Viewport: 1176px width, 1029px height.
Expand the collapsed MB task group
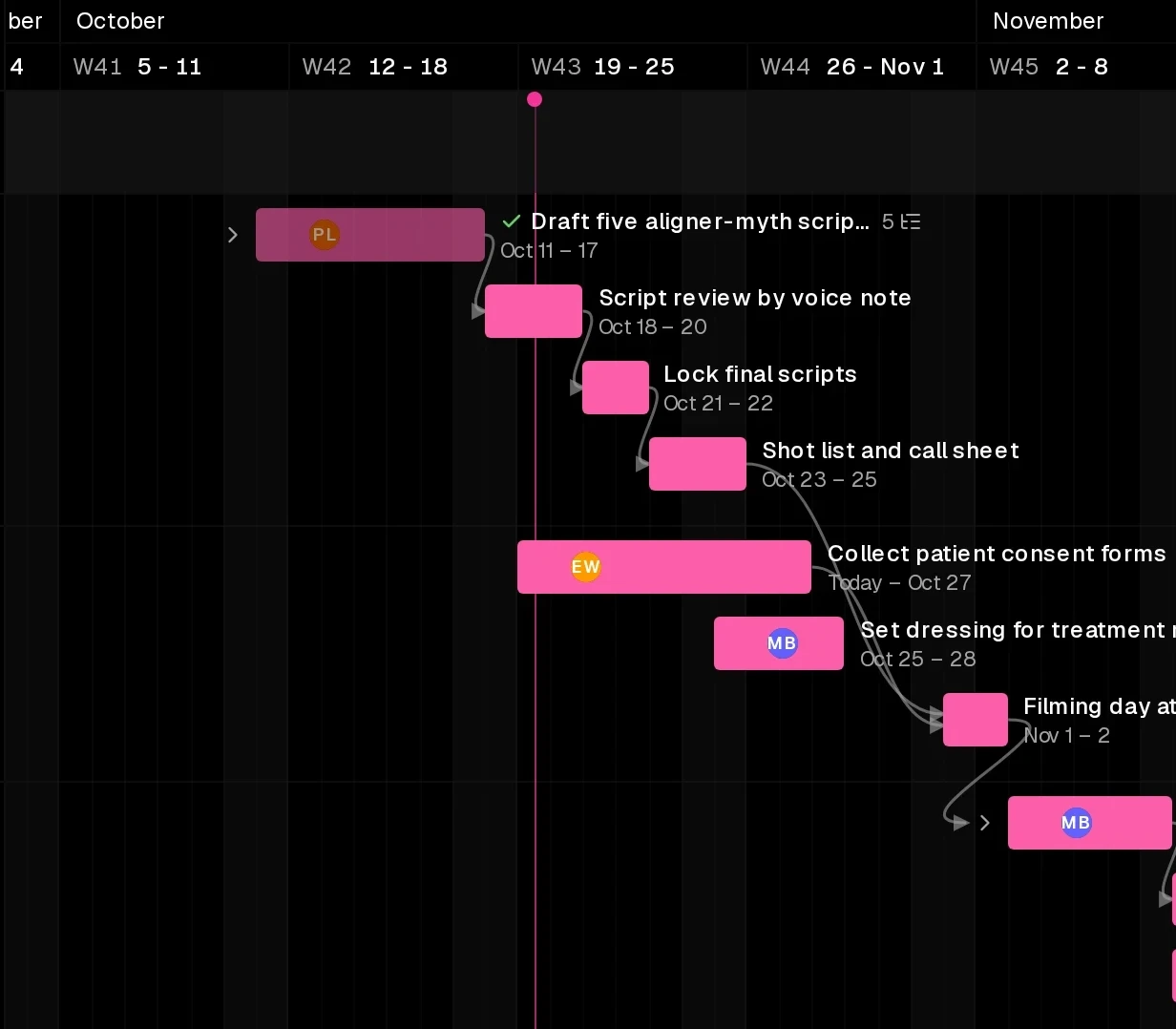coord(985,823)
